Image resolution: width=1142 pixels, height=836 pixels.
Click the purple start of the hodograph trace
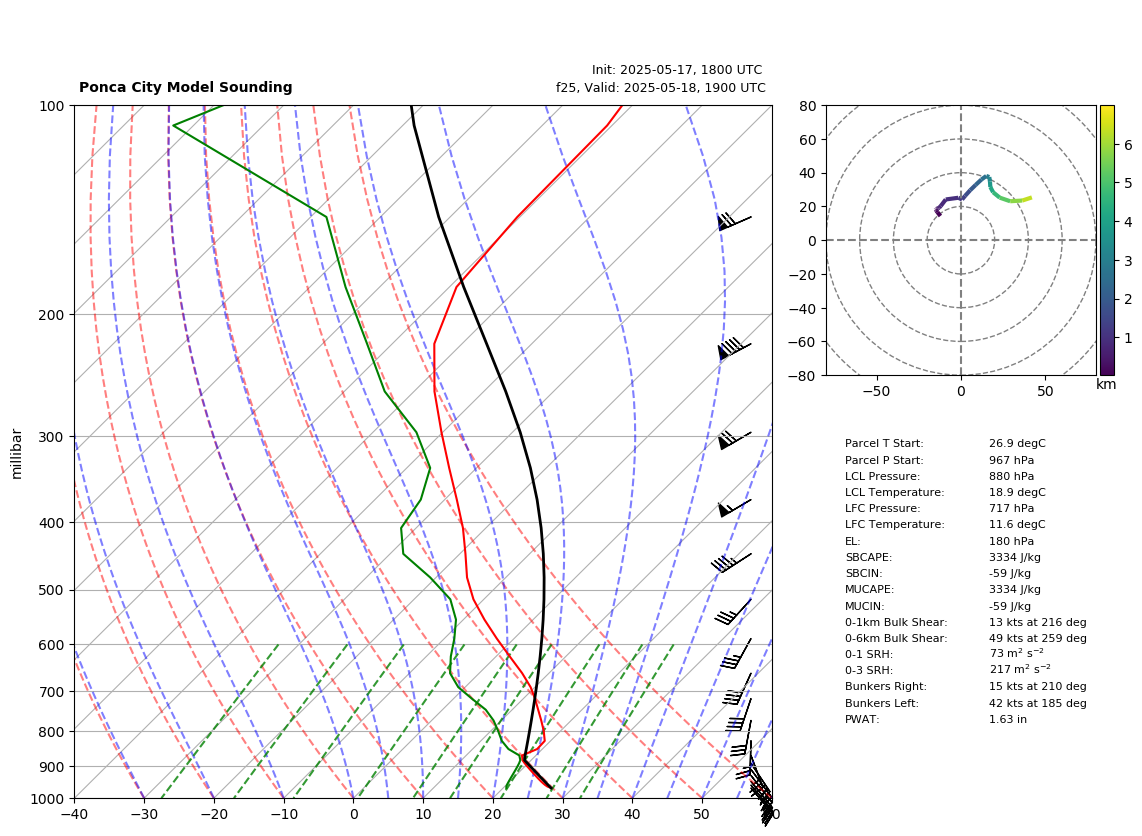[x=938, y=213]
